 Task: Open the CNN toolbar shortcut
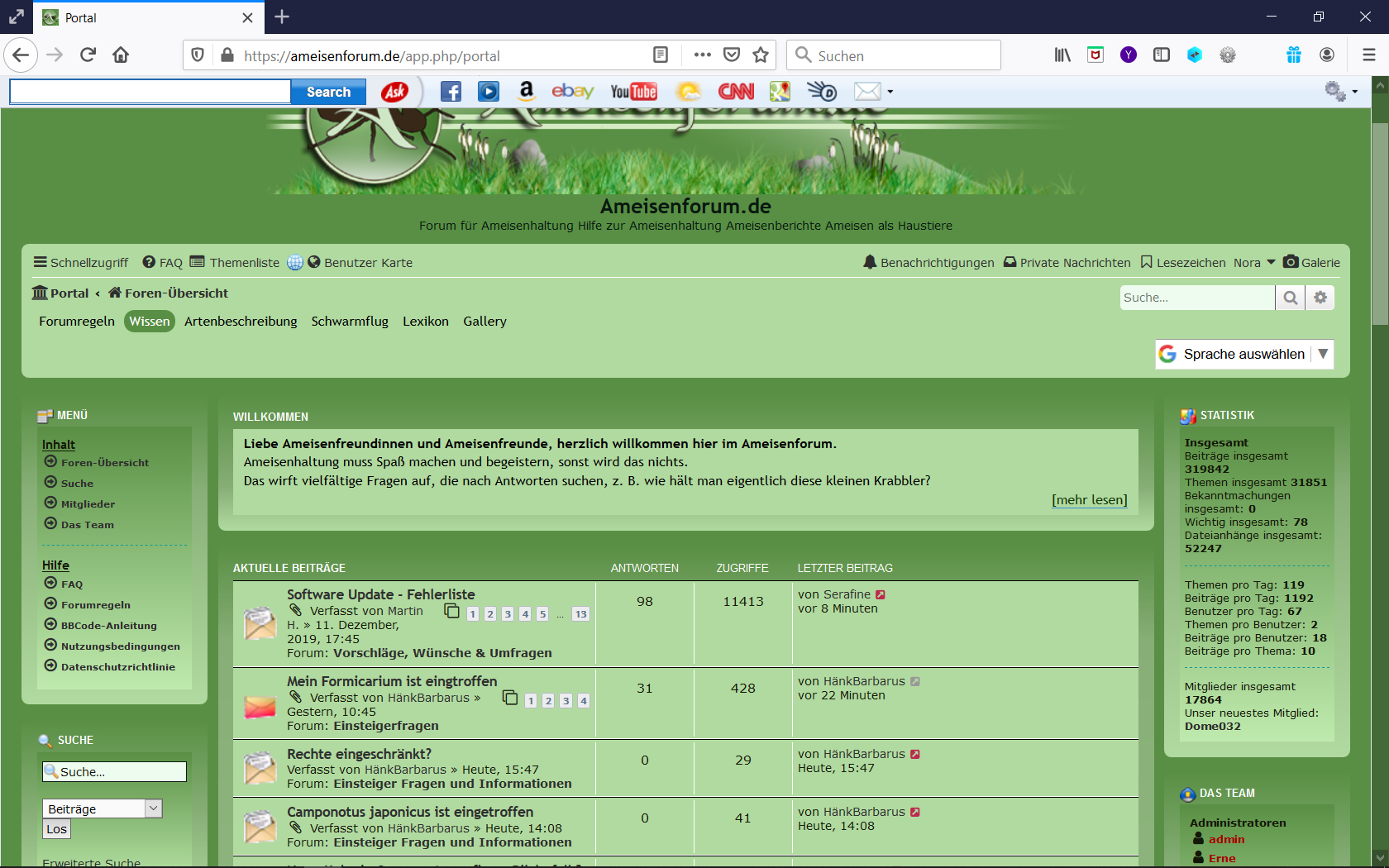[x=736, y=92]
